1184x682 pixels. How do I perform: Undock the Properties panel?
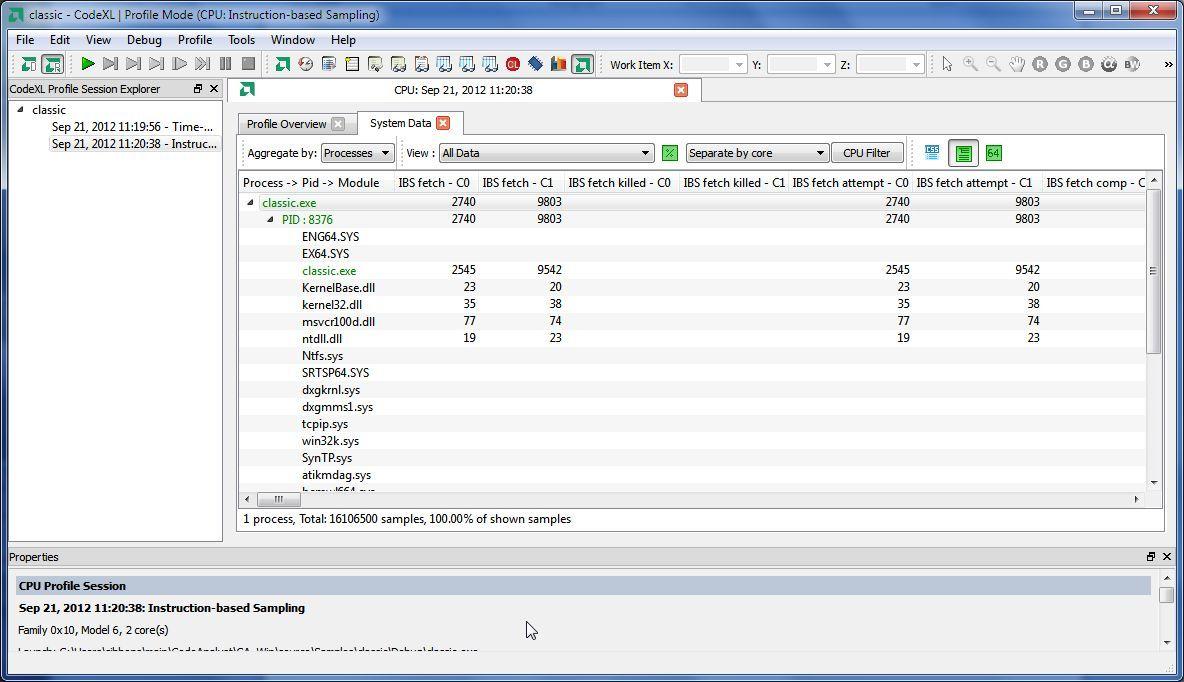click(x=1151, y=557)
